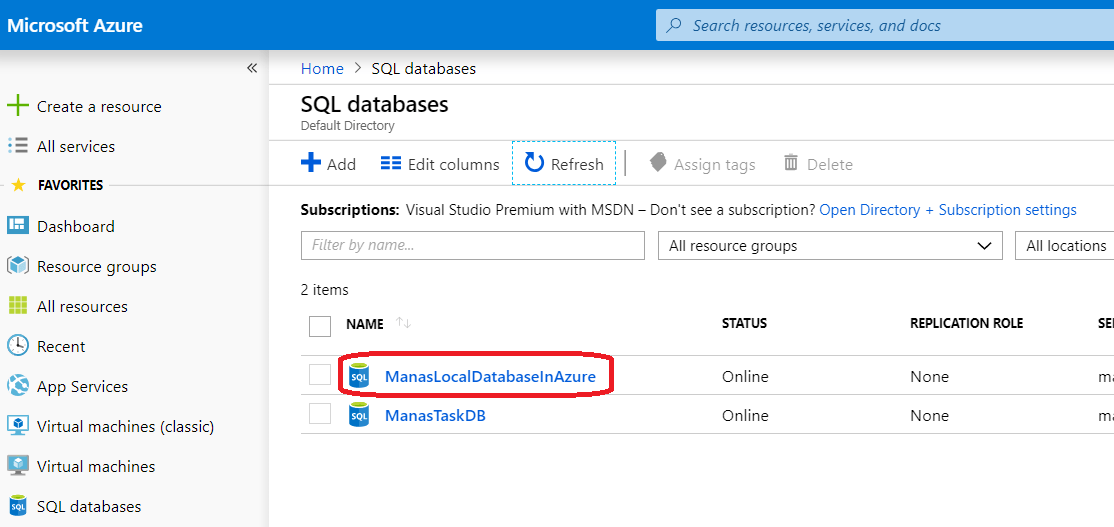Click the Dashboard icon in sidebar
Image resolution: width=1114 pixels, height=527 pixels.
point(18,226)
